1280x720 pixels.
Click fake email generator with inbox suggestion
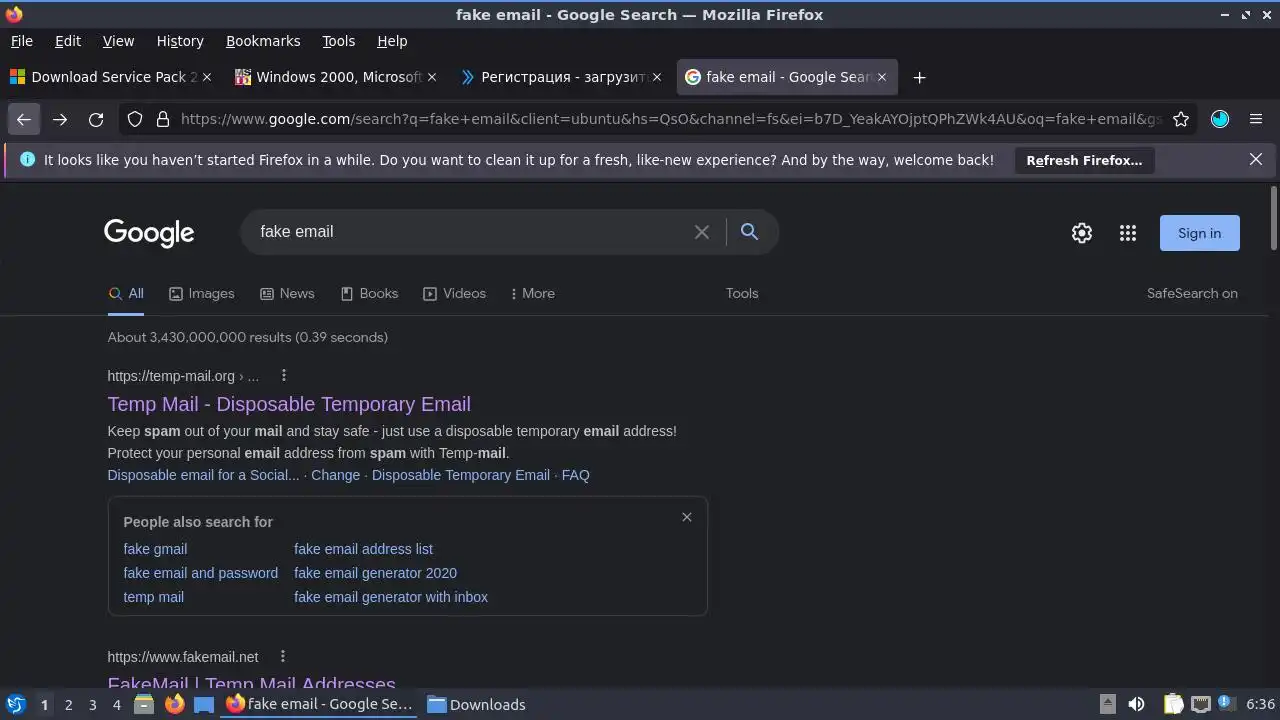[x=391, y=597]
